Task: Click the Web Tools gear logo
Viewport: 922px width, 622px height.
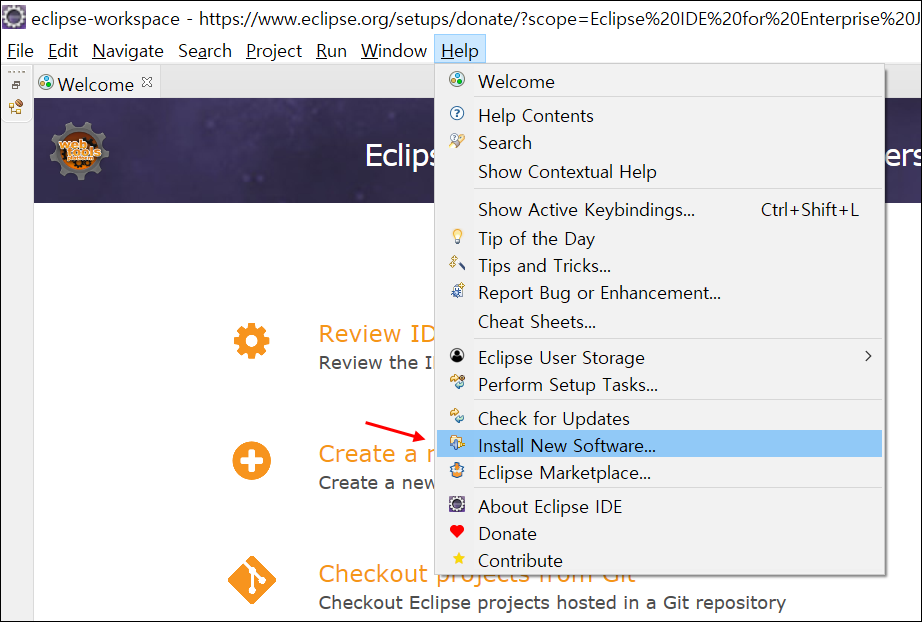Action: tap(79, 151)
